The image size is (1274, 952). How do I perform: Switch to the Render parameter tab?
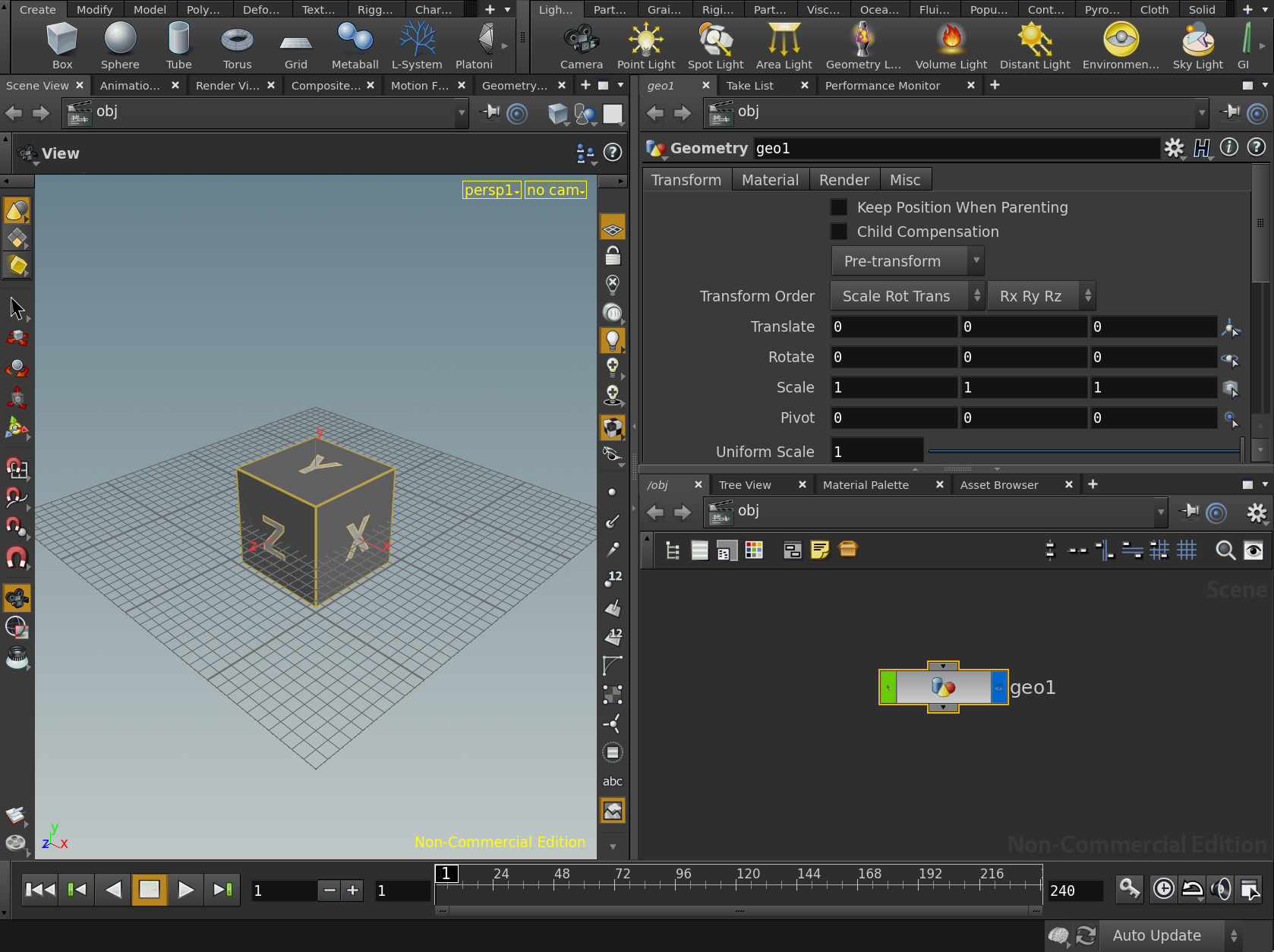pos(844,180)
